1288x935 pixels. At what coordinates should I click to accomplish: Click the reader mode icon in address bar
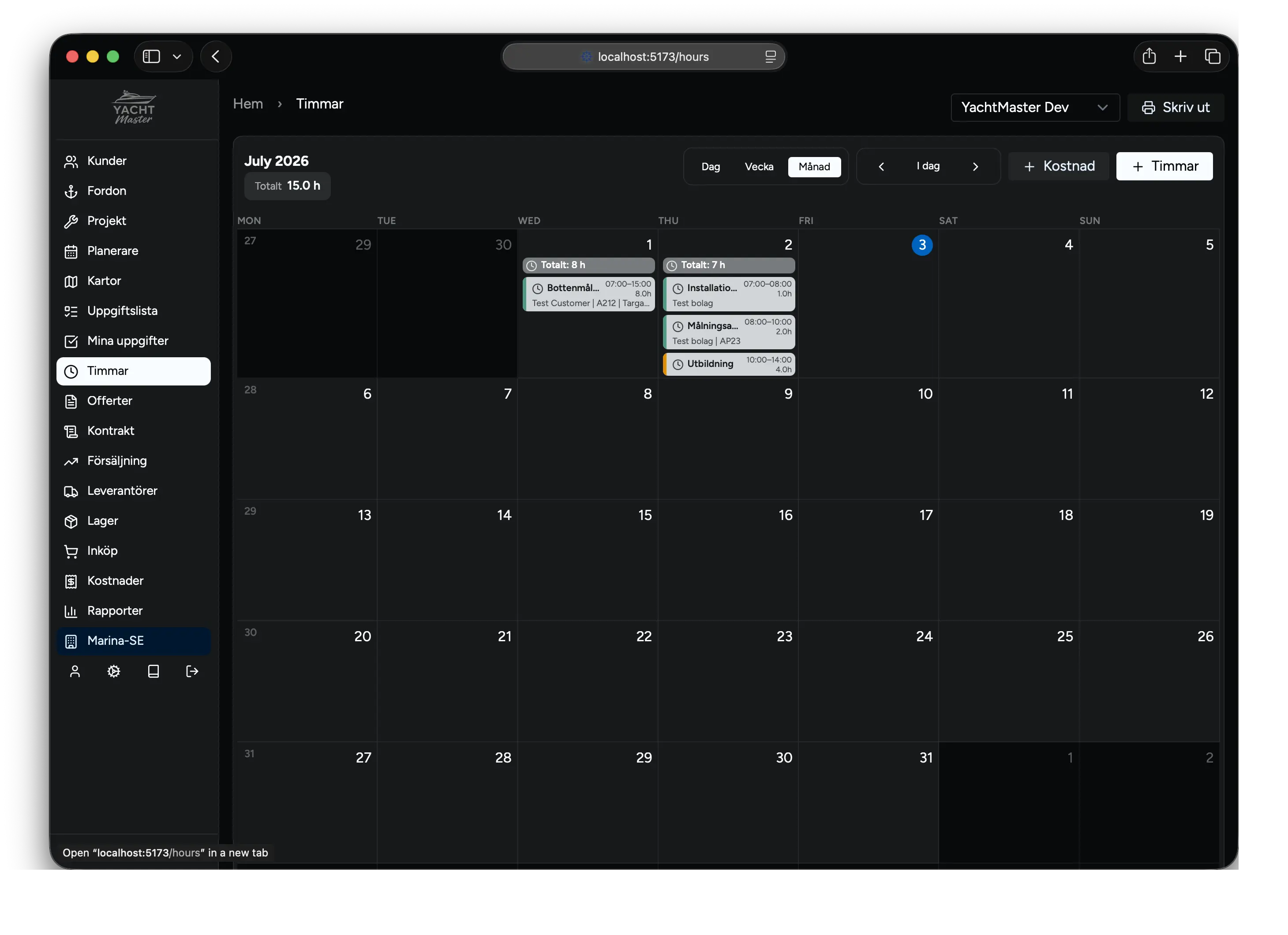(x=771, y=57)
